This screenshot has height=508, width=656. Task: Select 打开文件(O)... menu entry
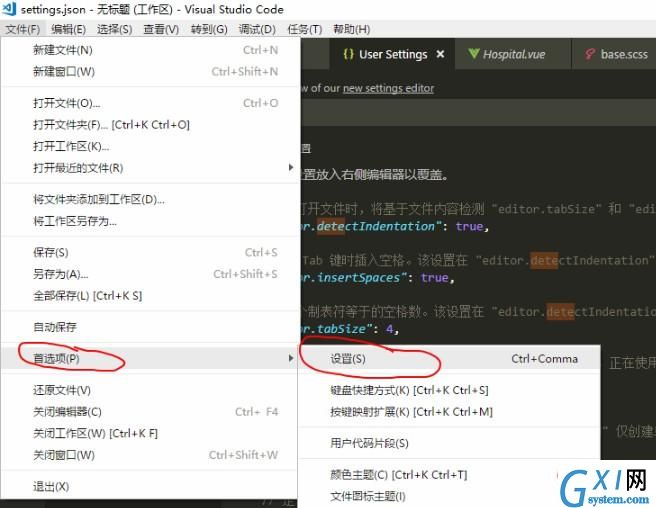[x=150, y=103]
